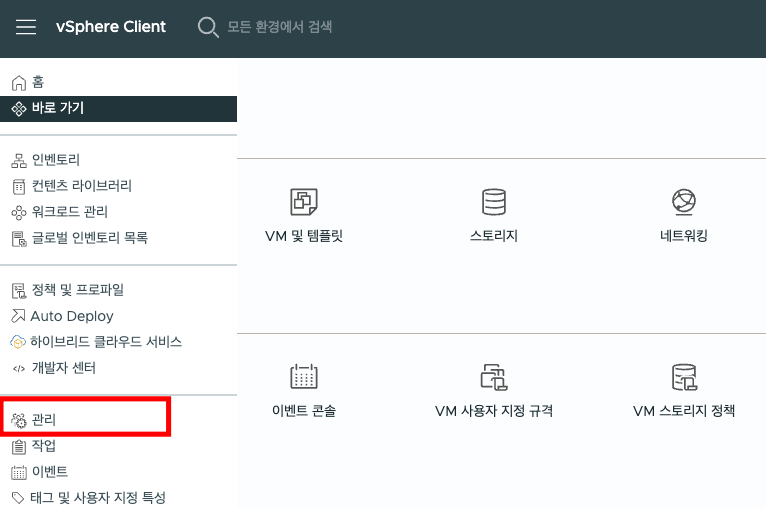766x508 pixels.
Task: Open 하이브리드 클라우드 서비스
Action: pyautogui.click(x=106, y=341)
